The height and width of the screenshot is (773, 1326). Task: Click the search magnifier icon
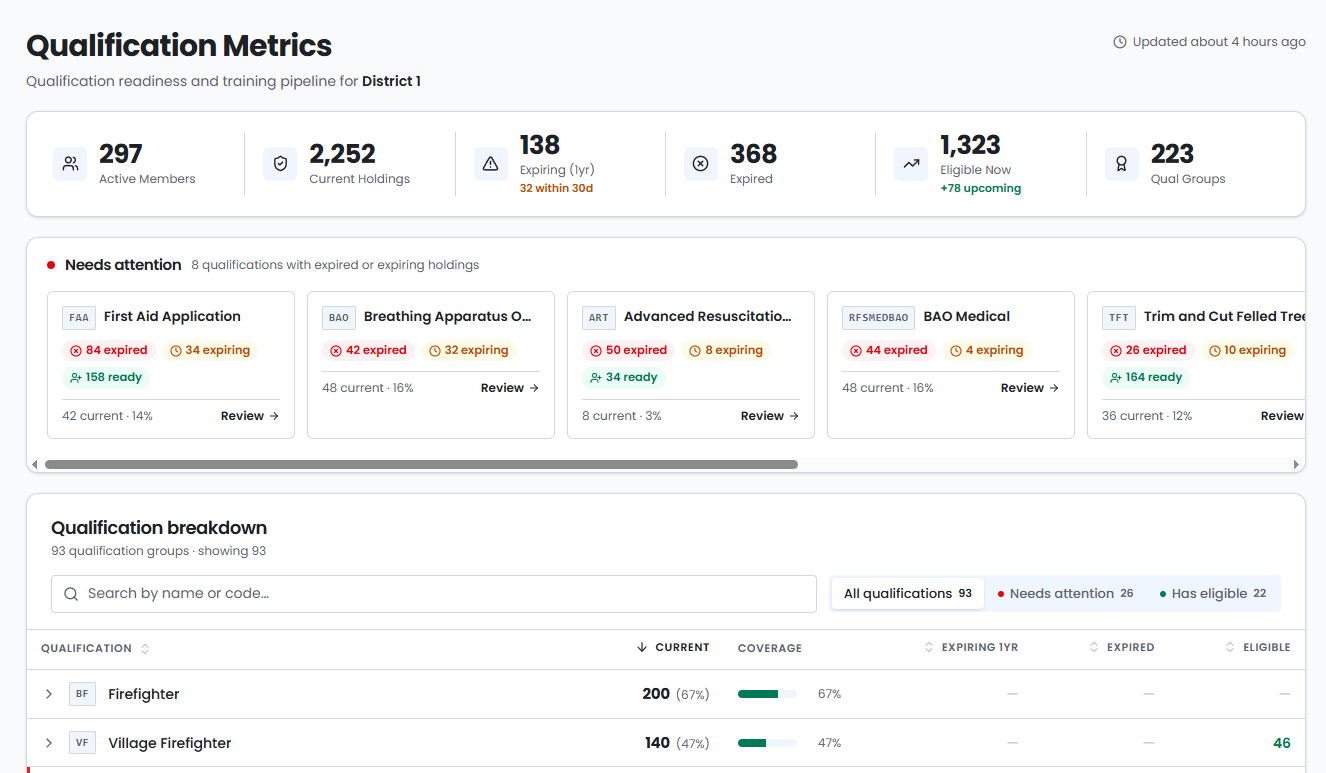[71, 594]
